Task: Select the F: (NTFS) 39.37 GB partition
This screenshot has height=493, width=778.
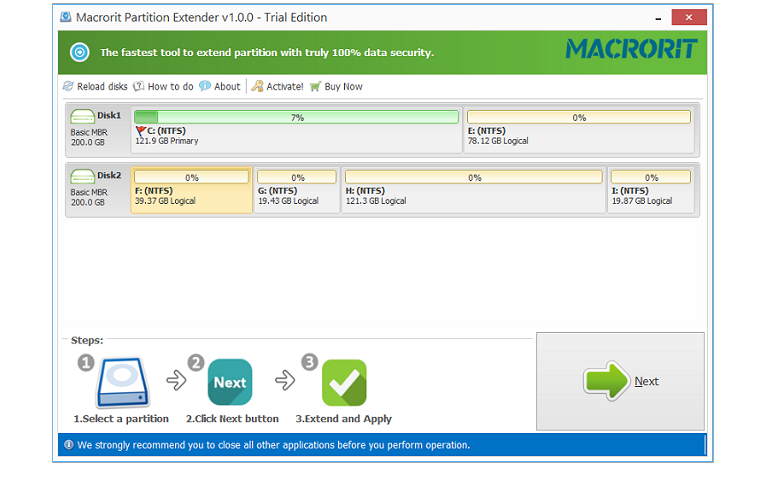Action: tap(192, 190)
